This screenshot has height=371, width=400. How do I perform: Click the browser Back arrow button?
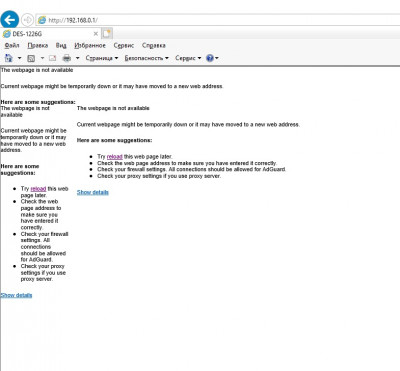10,20
